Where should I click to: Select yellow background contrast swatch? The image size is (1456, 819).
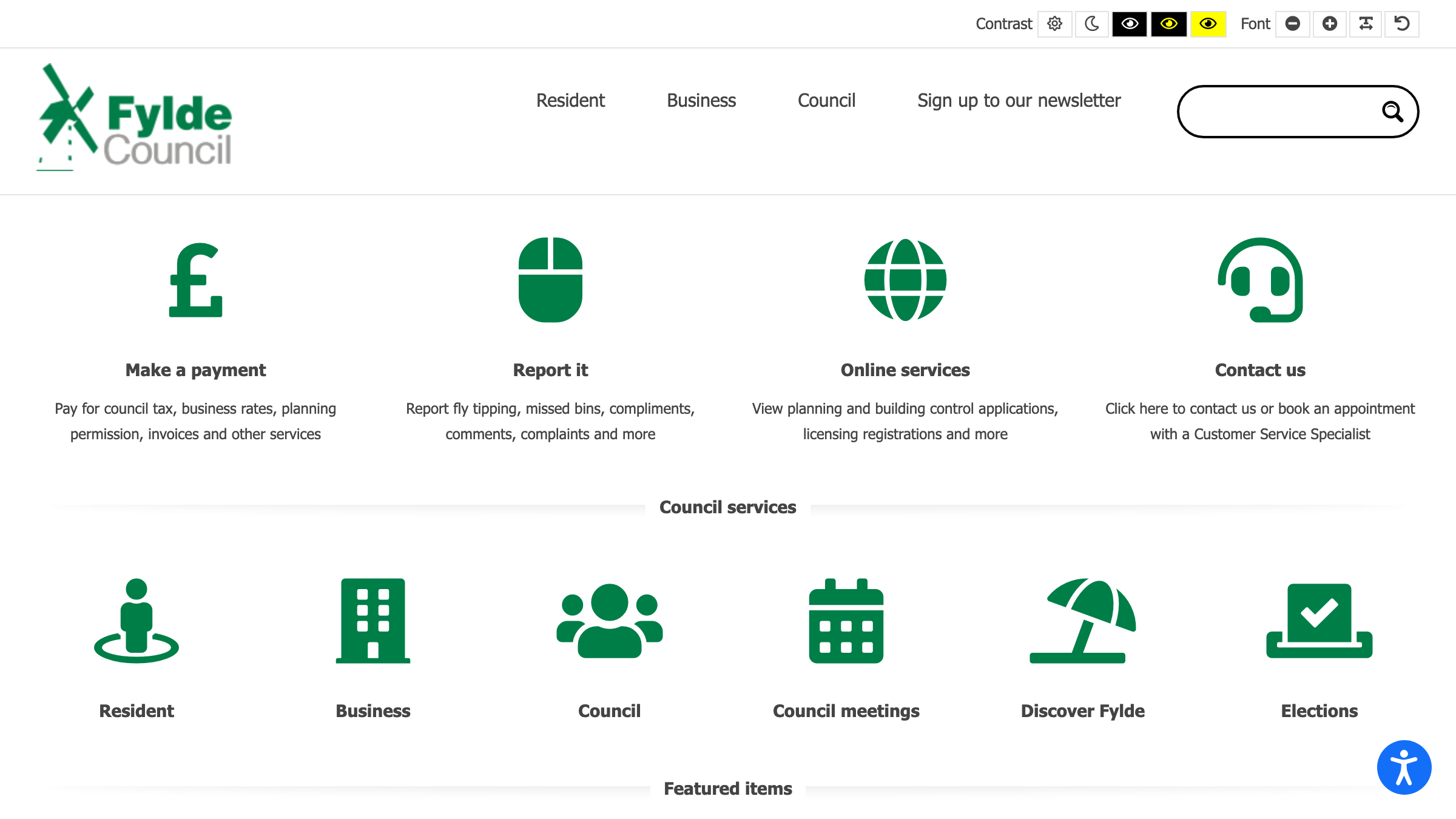(x=1208, y=24)
